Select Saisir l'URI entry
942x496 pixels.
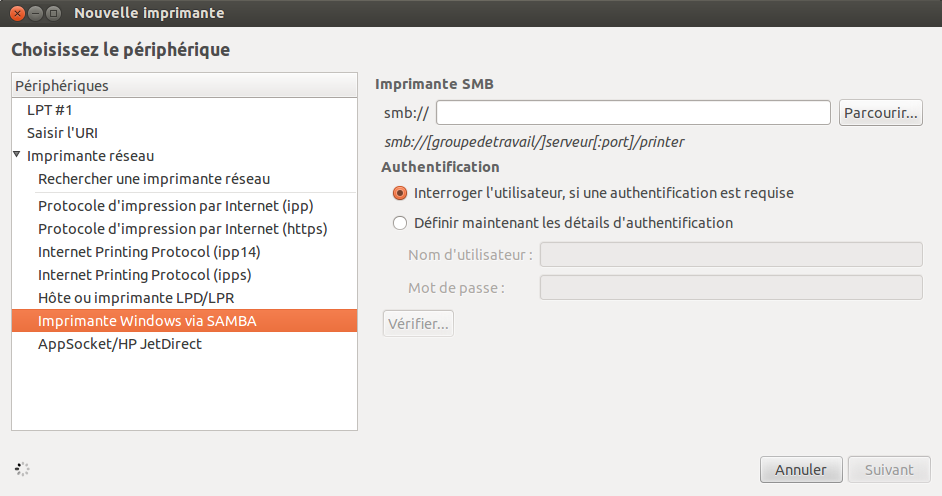click(x=184, y=133)
